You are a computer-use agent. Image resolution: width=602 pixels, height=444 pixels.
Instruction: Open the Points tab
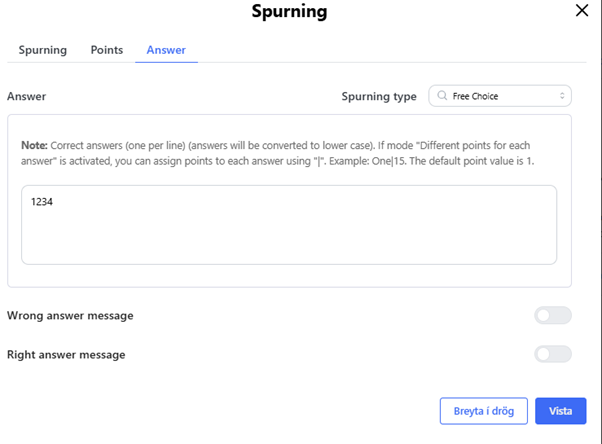click(107, 50)
